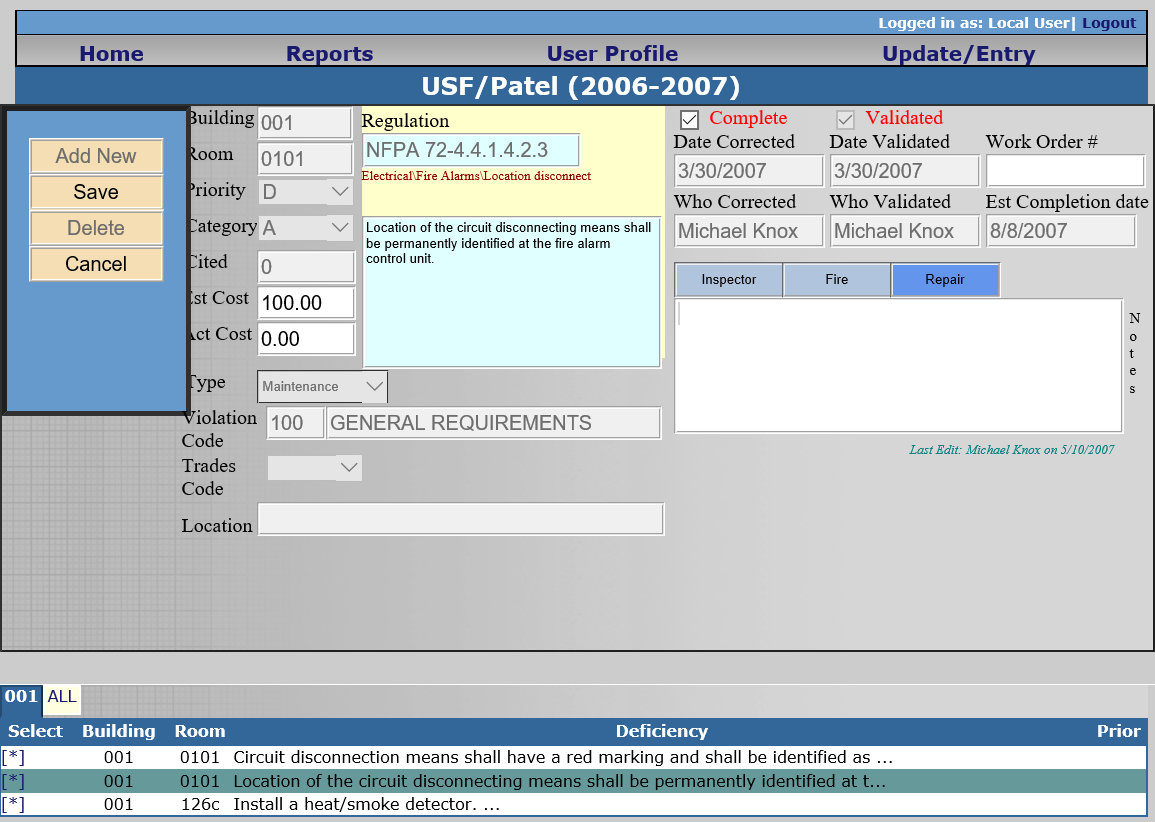This screenshot has width=1155, height=822.
Task: Click the Violation Code number field
Action: 295,423
